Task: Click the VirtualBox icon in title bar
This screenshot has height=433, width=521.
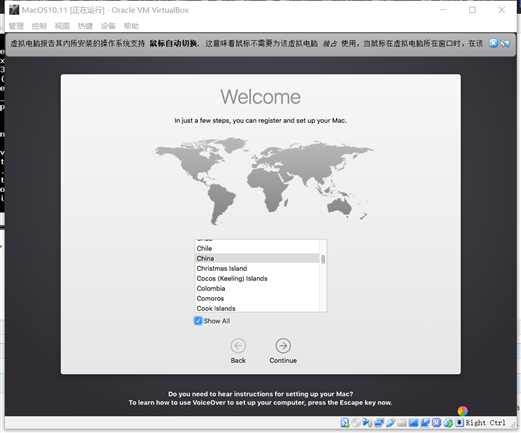Action: 14,10
